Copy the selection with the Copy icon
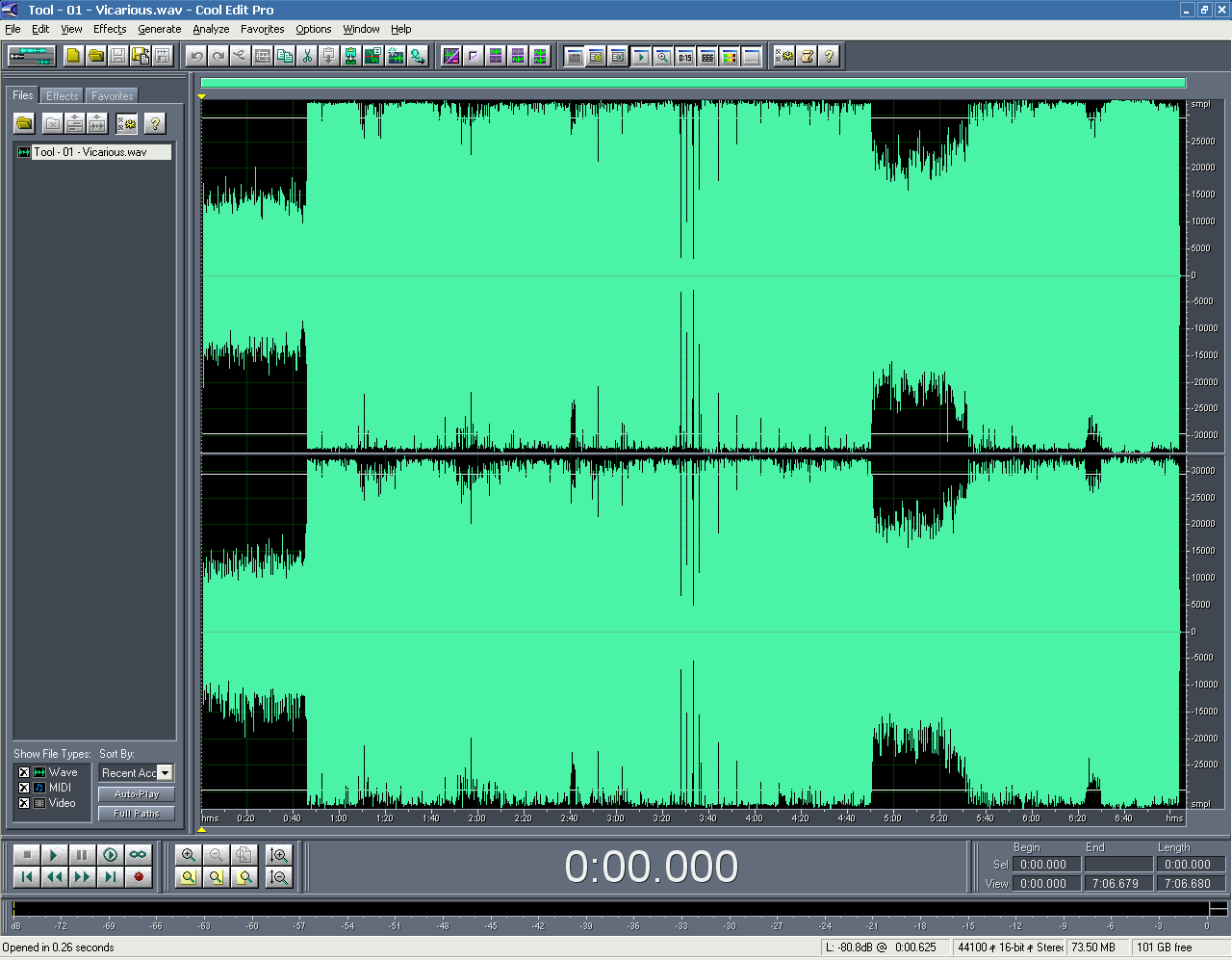The image size is (1232, 960). [x=285, y=56]
